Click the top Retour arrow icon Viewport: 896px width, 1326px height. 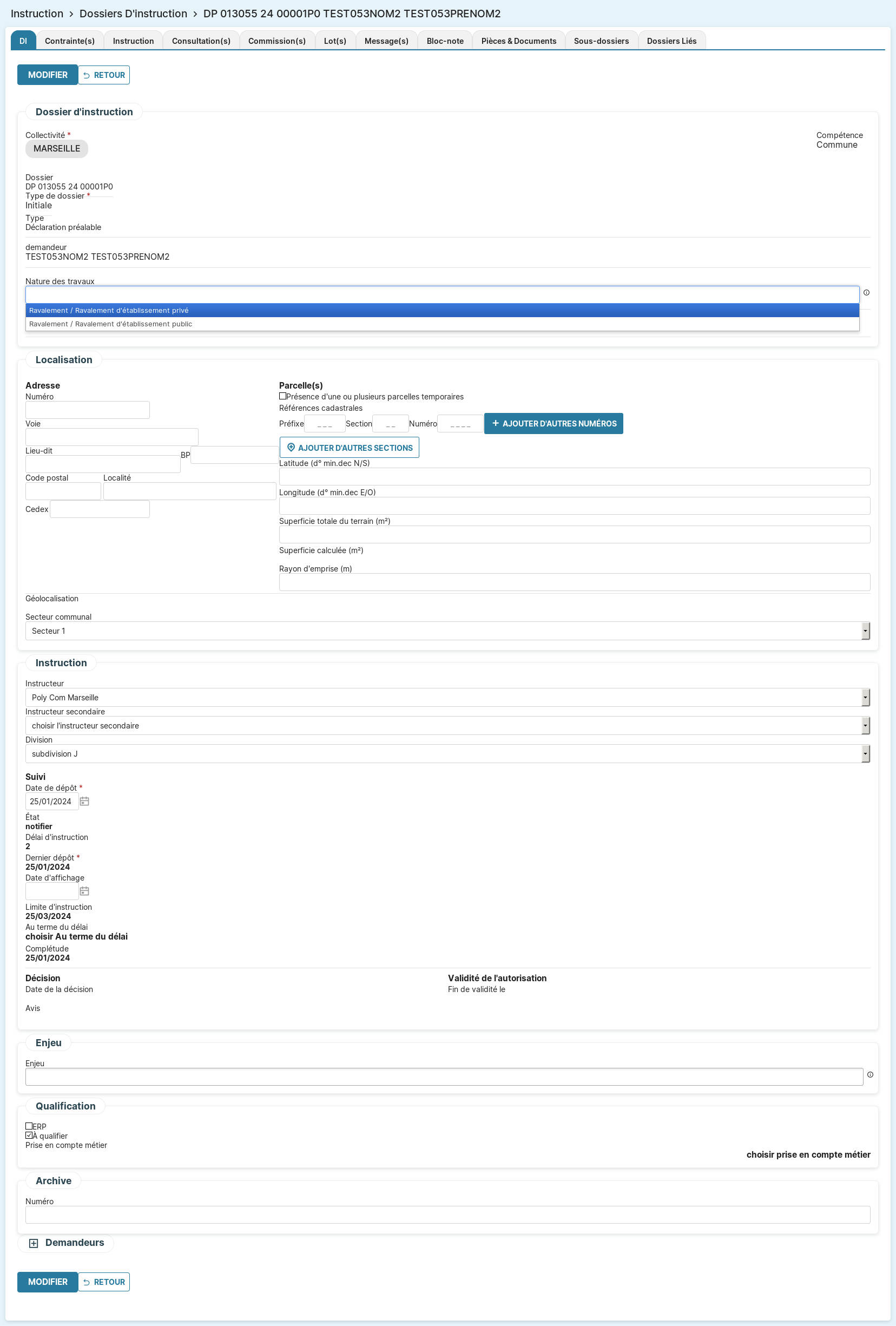click(87, 75)
